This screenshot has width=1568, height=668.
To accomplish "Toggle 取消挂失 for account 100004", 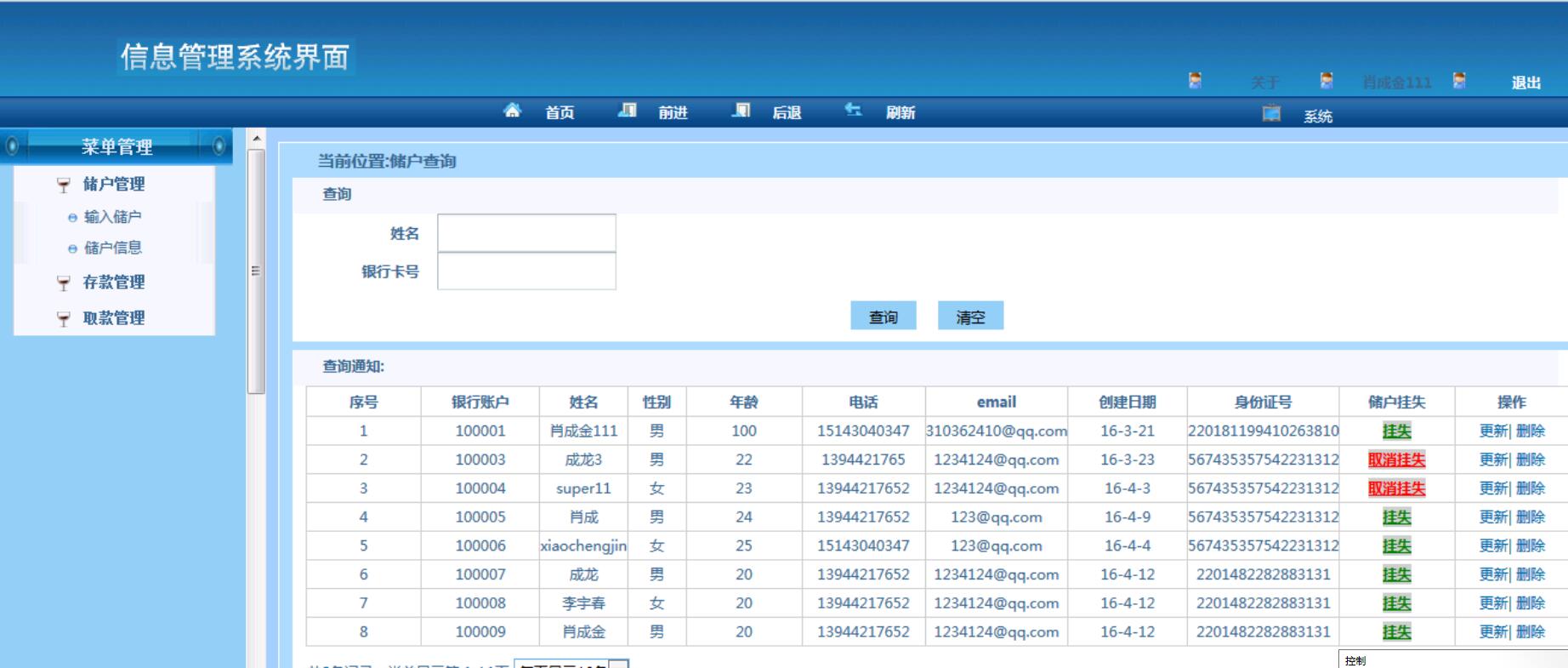I will [1396, 488].
